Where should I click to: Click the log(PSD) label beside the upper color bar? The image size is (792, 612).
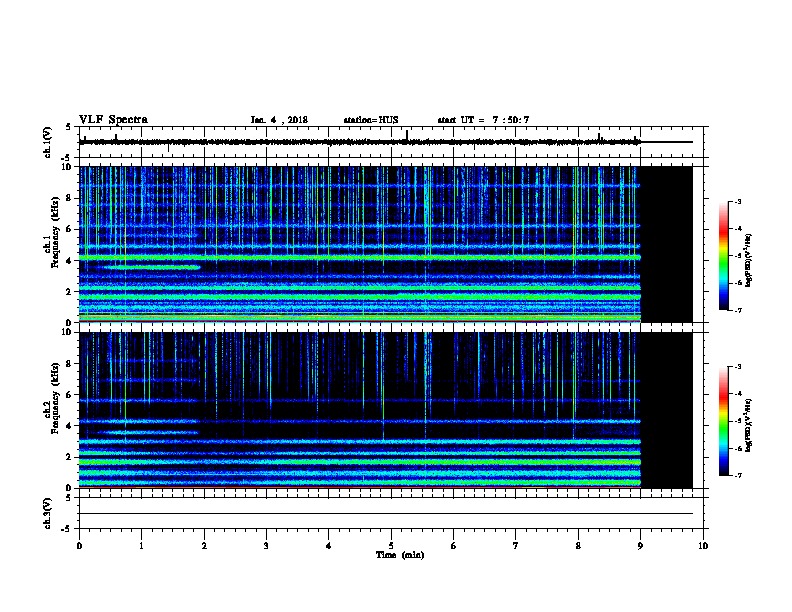749,261
